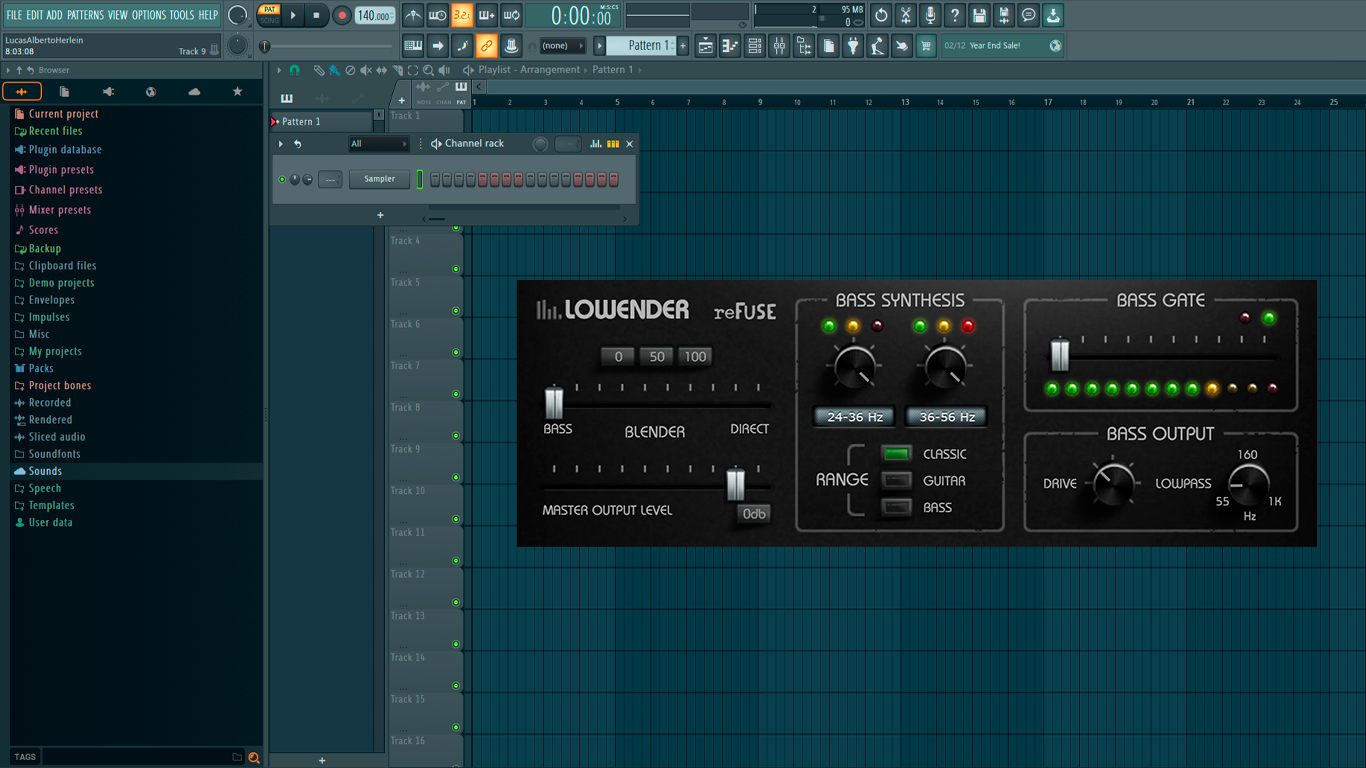Click the tempo field showing 140.000

[375, 15]
